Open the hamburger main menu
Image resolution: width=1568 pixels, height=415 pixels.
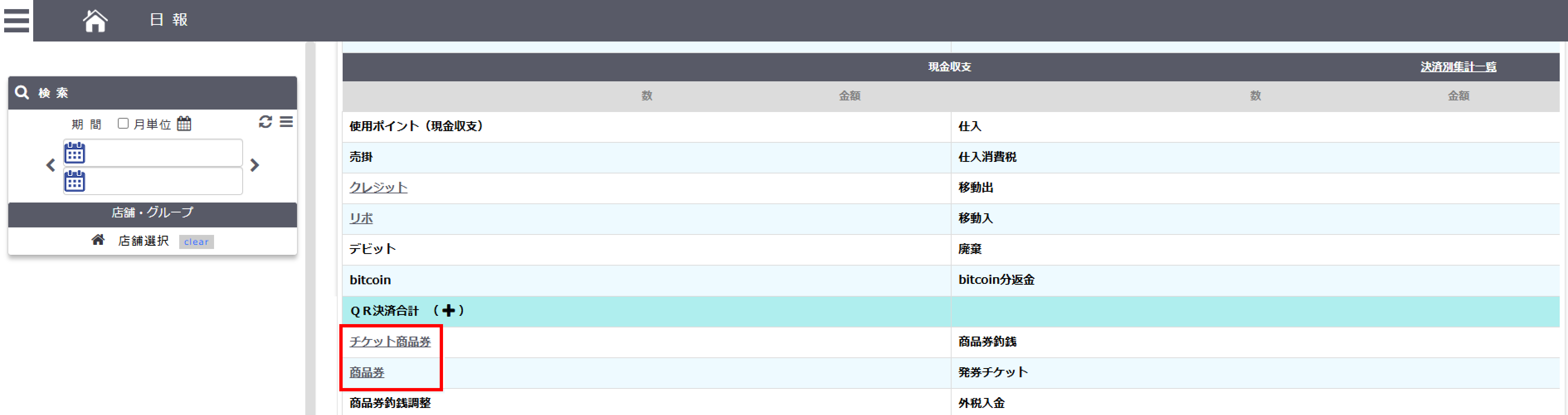(17, 20)
